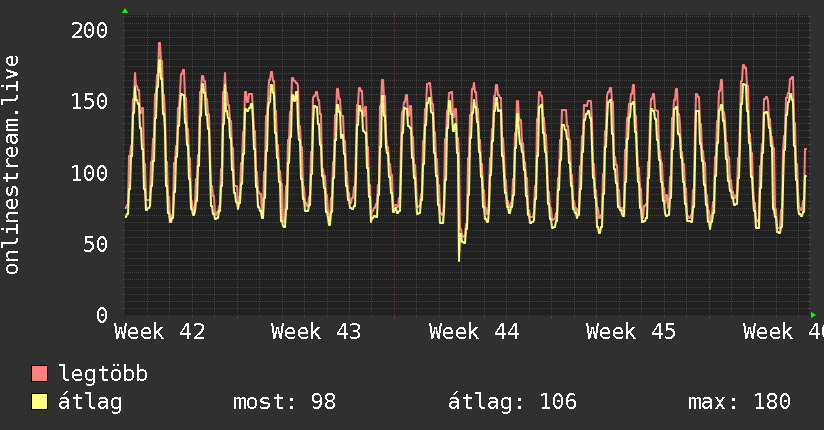Viewport: 824px width, 430px height.
Task: Click the Week 45 x-axis label
Action: pos(631,332)
